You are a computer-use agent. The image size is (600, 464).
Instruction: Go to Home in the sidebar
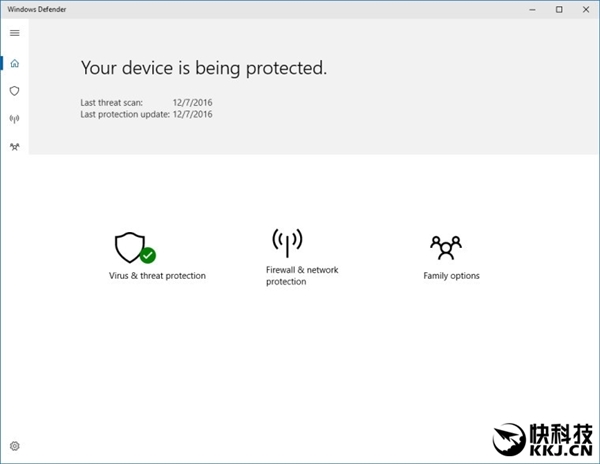[x=15, y=63]
